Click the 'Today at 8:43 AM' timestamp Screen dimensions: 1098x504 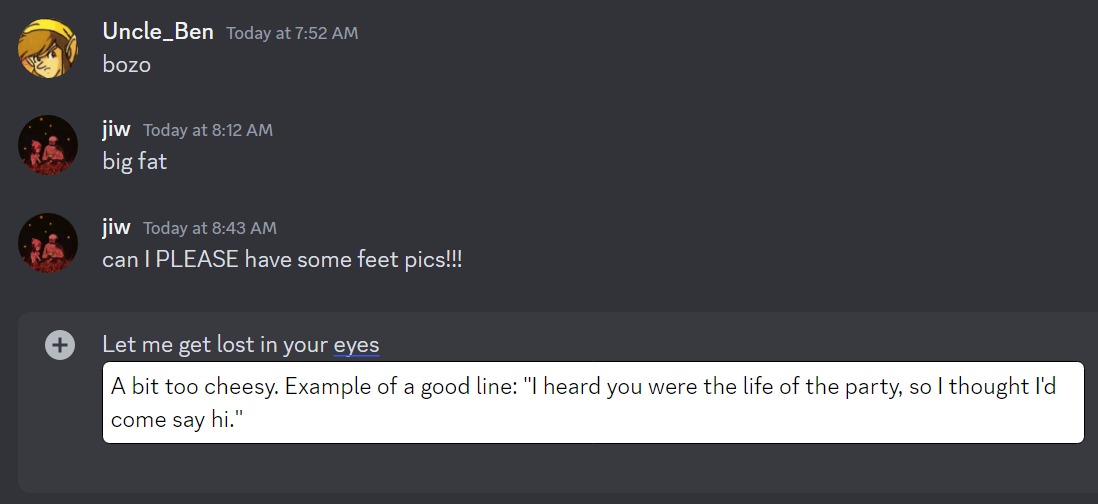pos(210,228)
